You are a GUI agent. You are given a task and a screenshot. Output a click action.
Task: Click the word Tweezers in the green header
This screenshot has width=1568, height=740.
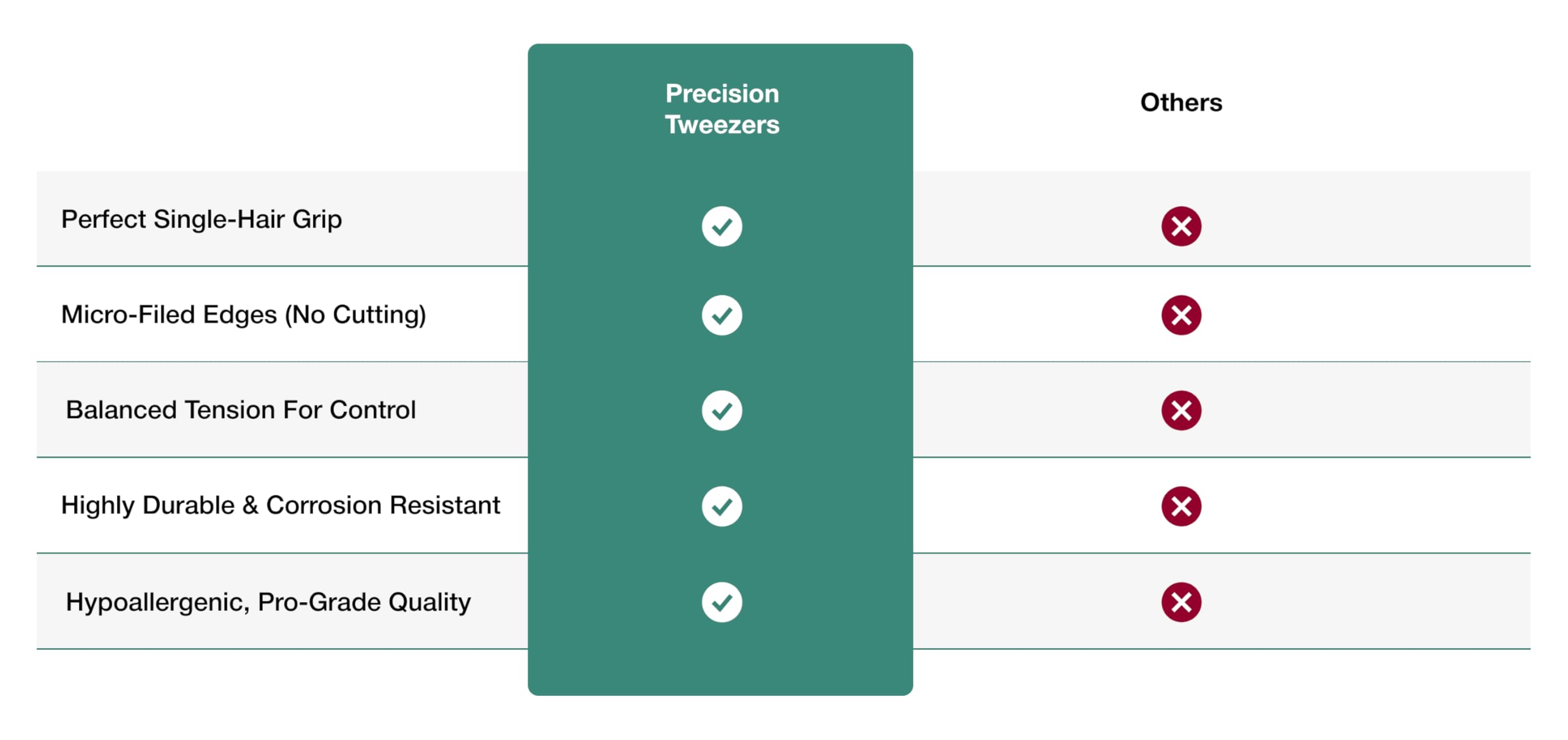(x=722, y=125)
